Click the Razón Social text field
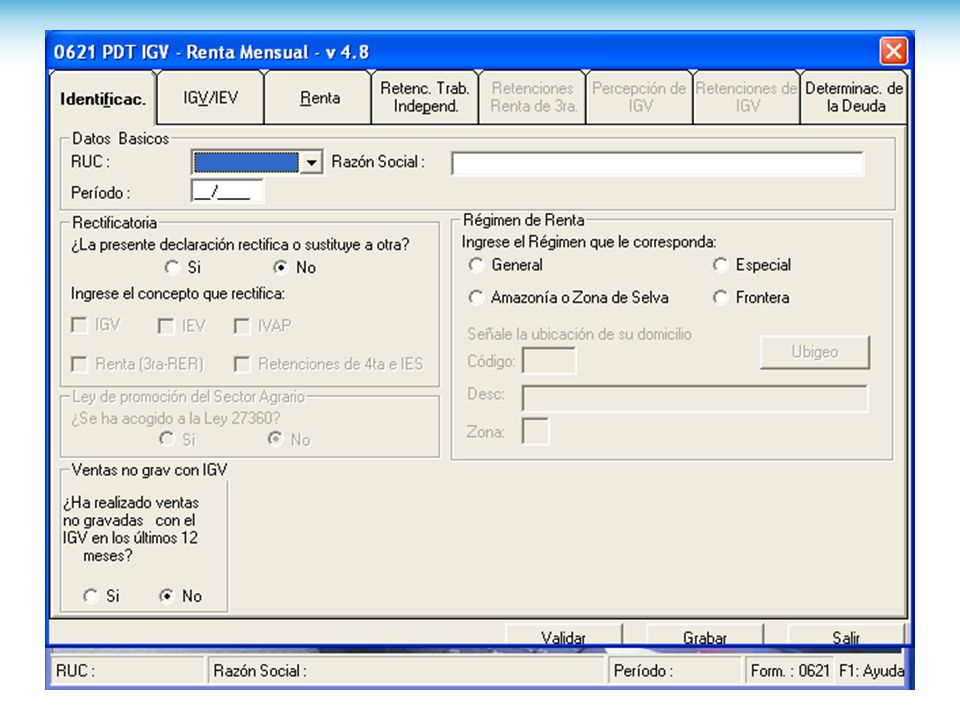This screenshot has height=720, width=960. pyautogui.click(x=658, y=163)
